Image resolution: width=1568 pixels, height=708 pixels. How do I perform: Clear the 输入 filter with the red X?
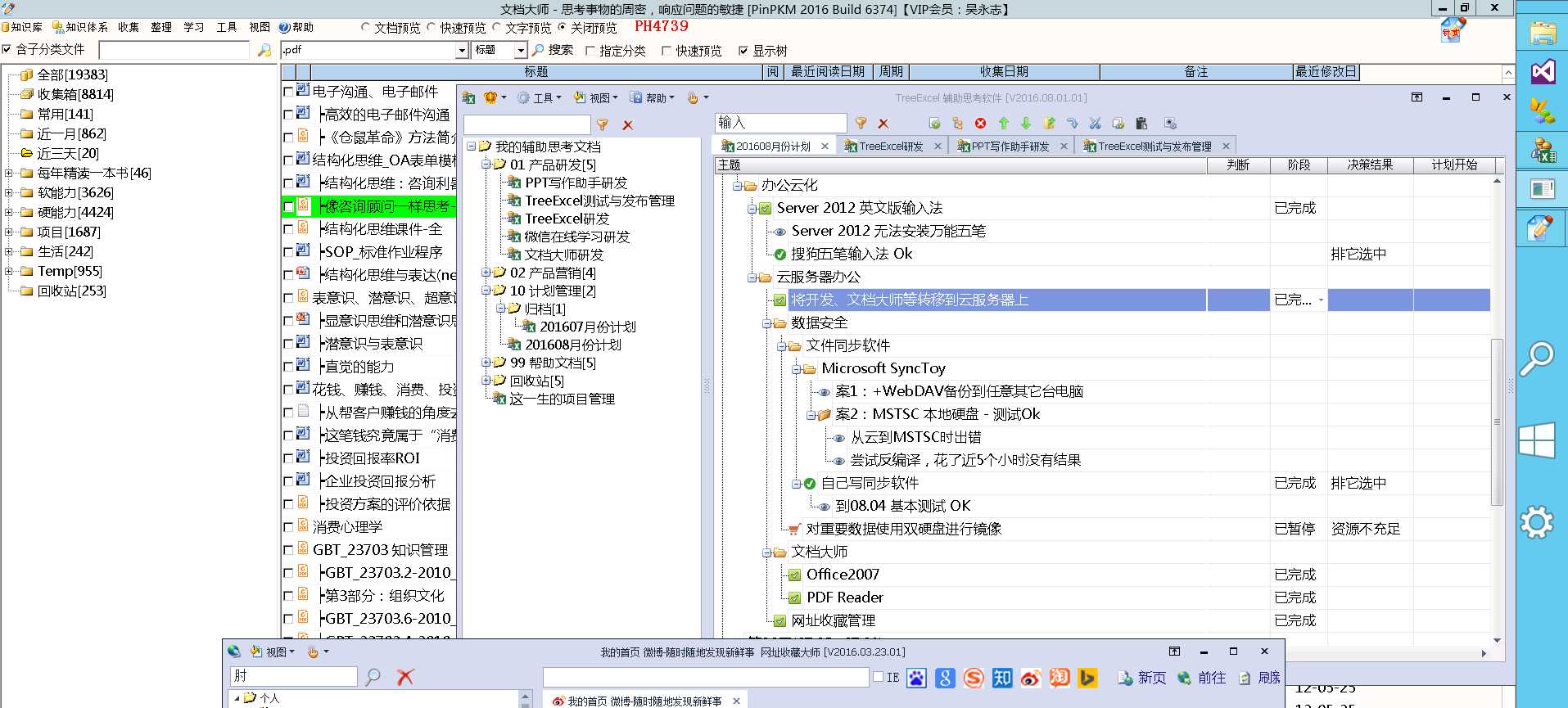point(883,124)
